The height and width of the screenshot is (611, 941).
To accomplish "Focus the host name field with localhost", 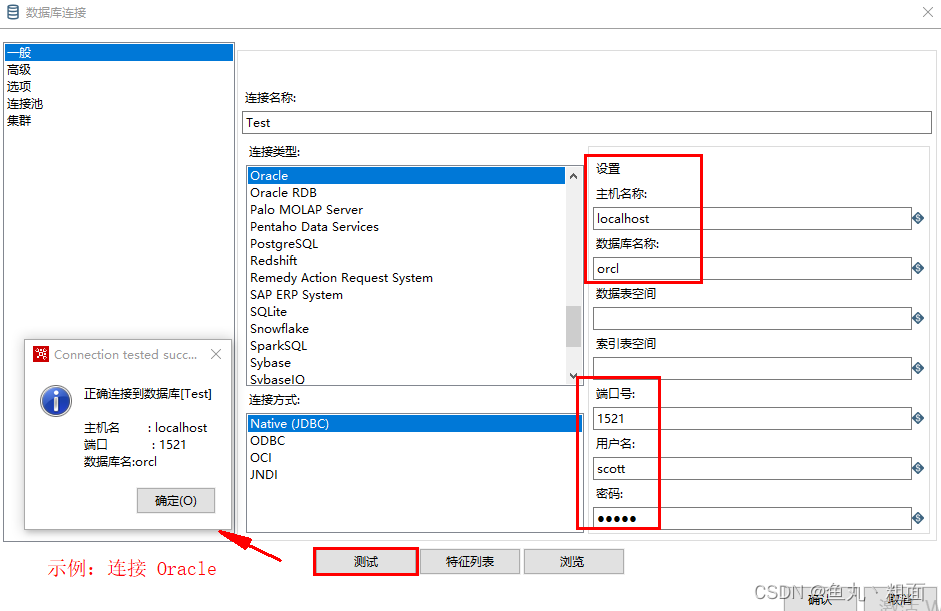I will pyautogui.click(x=752, y=218).
